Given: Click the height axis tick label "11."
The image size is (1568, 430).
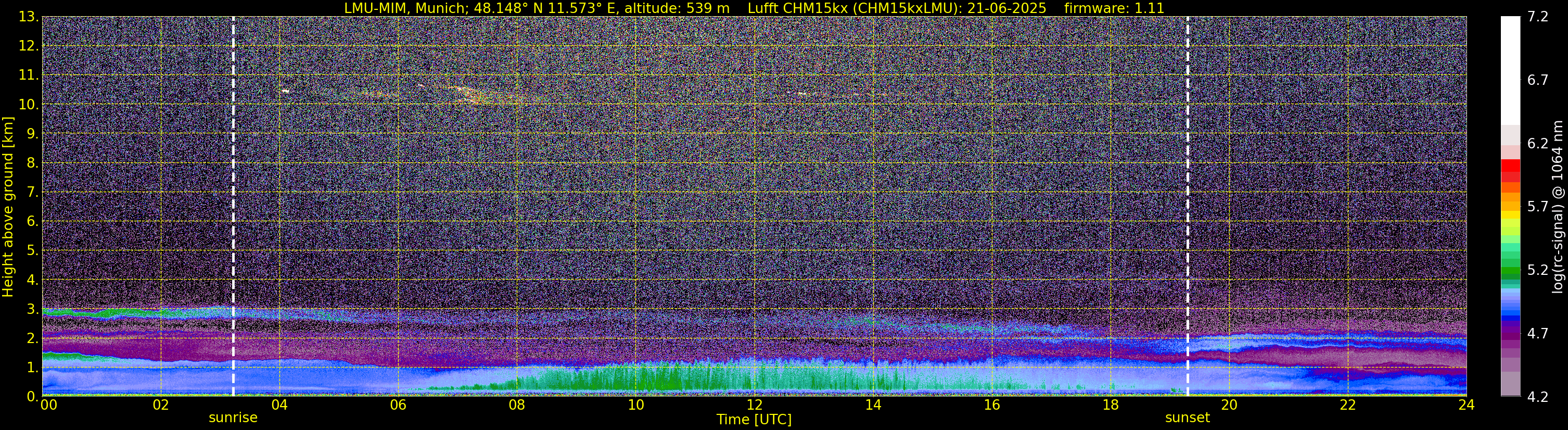Looking at the screenshot, I should [x=29, y=75].
